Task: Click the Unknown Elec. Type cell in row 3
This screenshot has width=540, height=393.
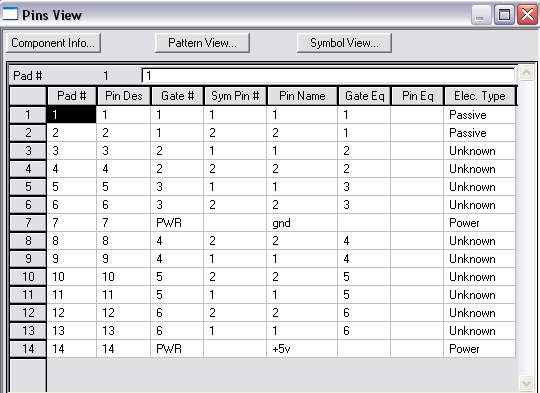Action: (x=480, y=151)
